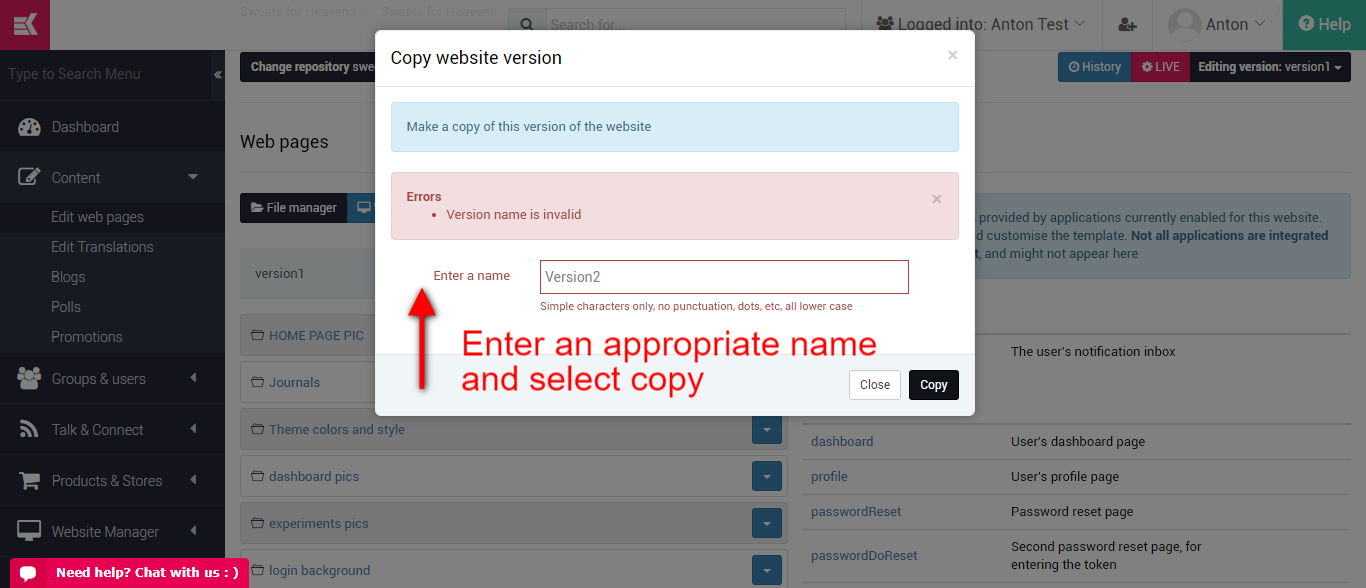Expand the Theme colors and style dropdown arrow
1366x588 pixels.
[x=766, y=430]
